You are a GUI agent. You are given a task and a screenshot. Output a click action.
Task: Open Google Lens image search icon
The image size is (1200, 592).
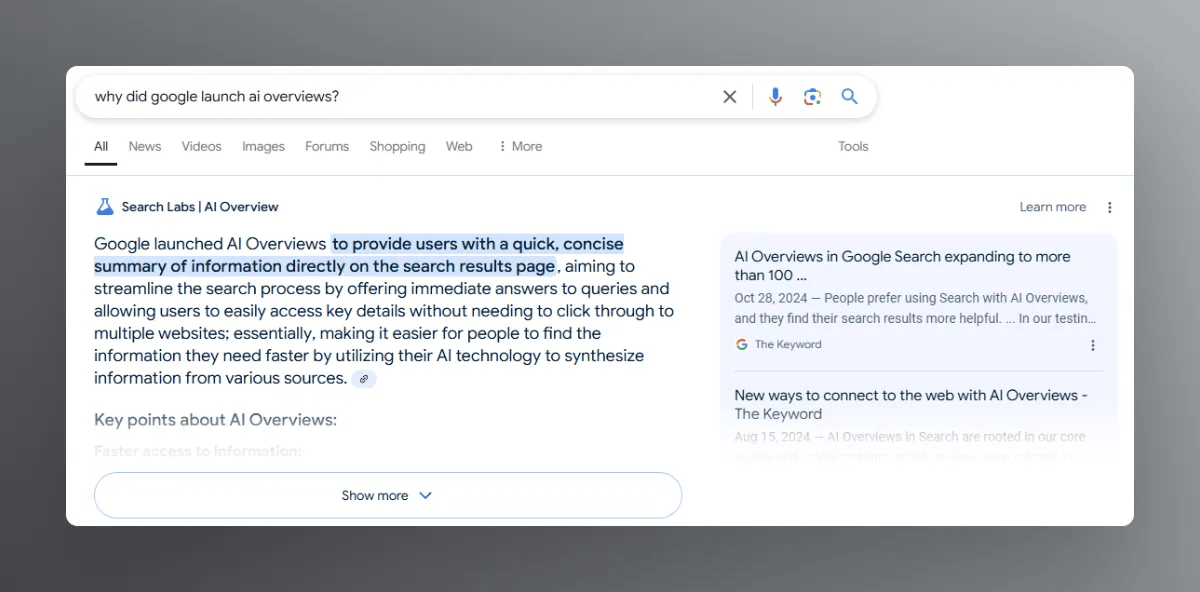pyautogui.click(x=812, y=97)
